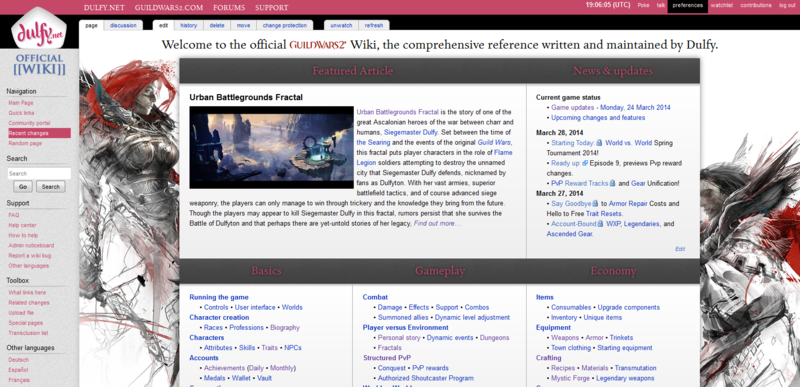
Task: Open the Flame Legion link in the featured article
Action: coord(434,158)
